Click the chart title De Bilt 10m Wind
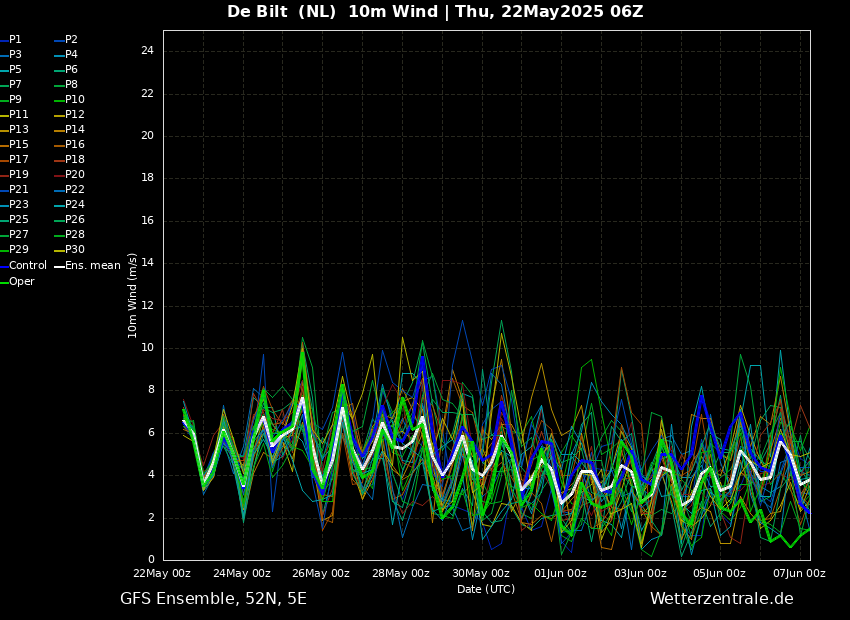The width and height of the screenshot is (850, 620). [435, 12]
